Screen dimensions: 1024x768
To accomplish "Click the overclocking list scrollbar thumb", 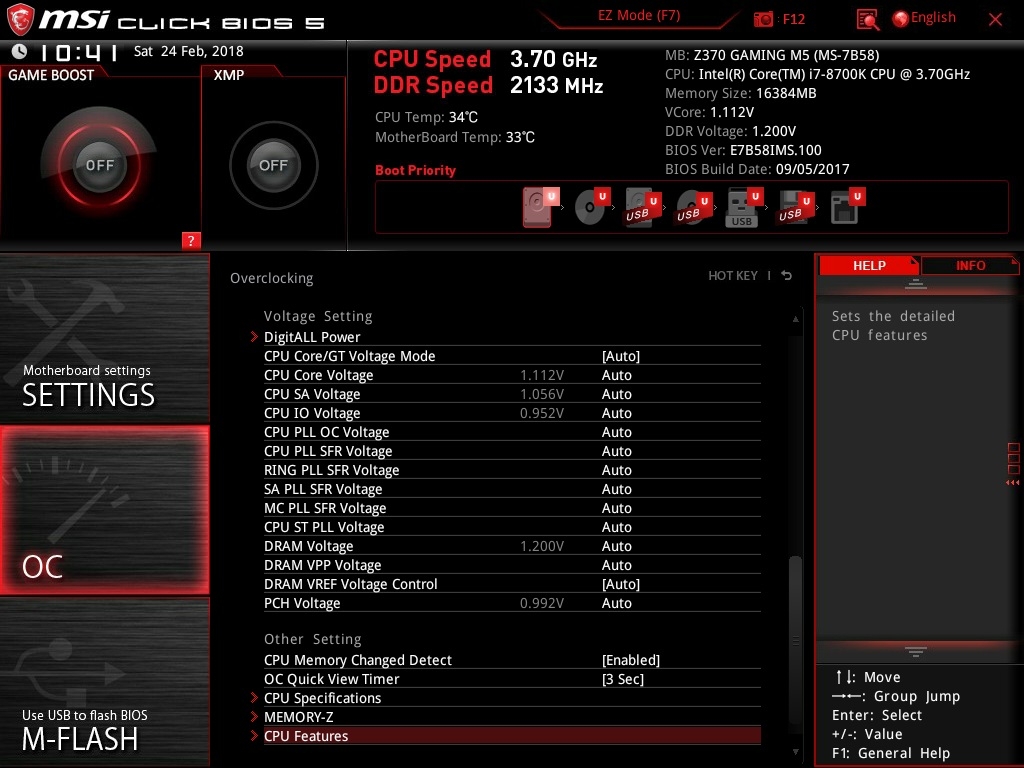I will [x=796, y=600].
